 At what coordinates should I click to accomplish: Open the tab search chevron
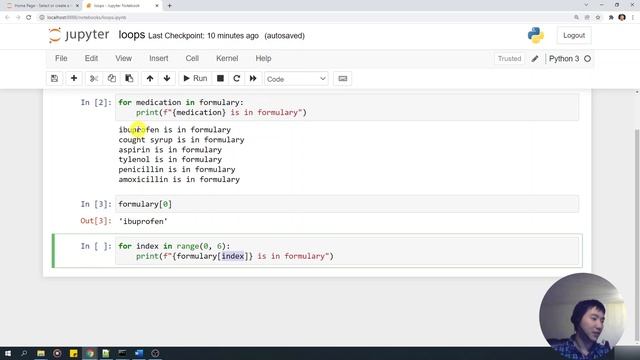586,5
